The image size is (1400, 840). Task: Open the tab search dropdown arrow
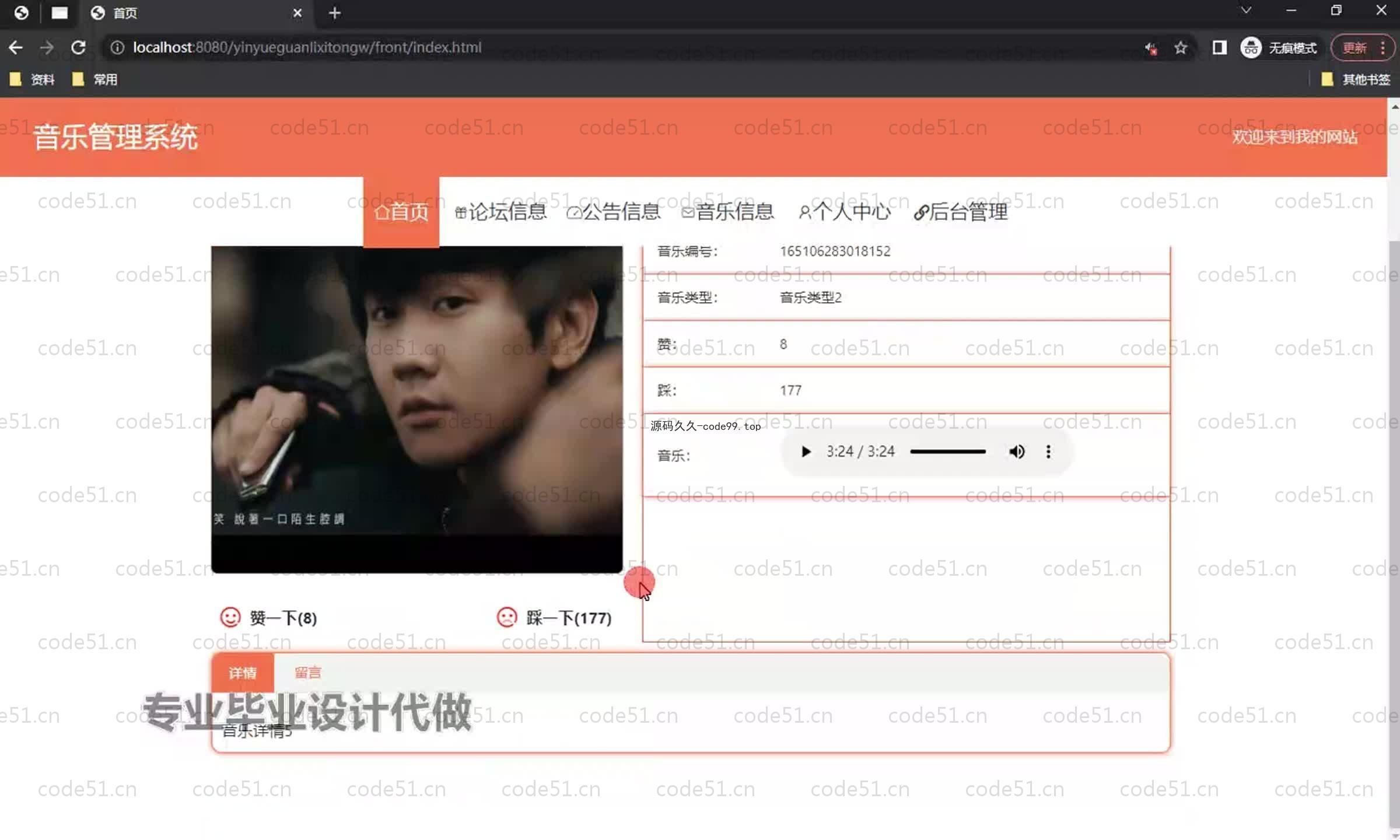click(x=1247, y=10)
